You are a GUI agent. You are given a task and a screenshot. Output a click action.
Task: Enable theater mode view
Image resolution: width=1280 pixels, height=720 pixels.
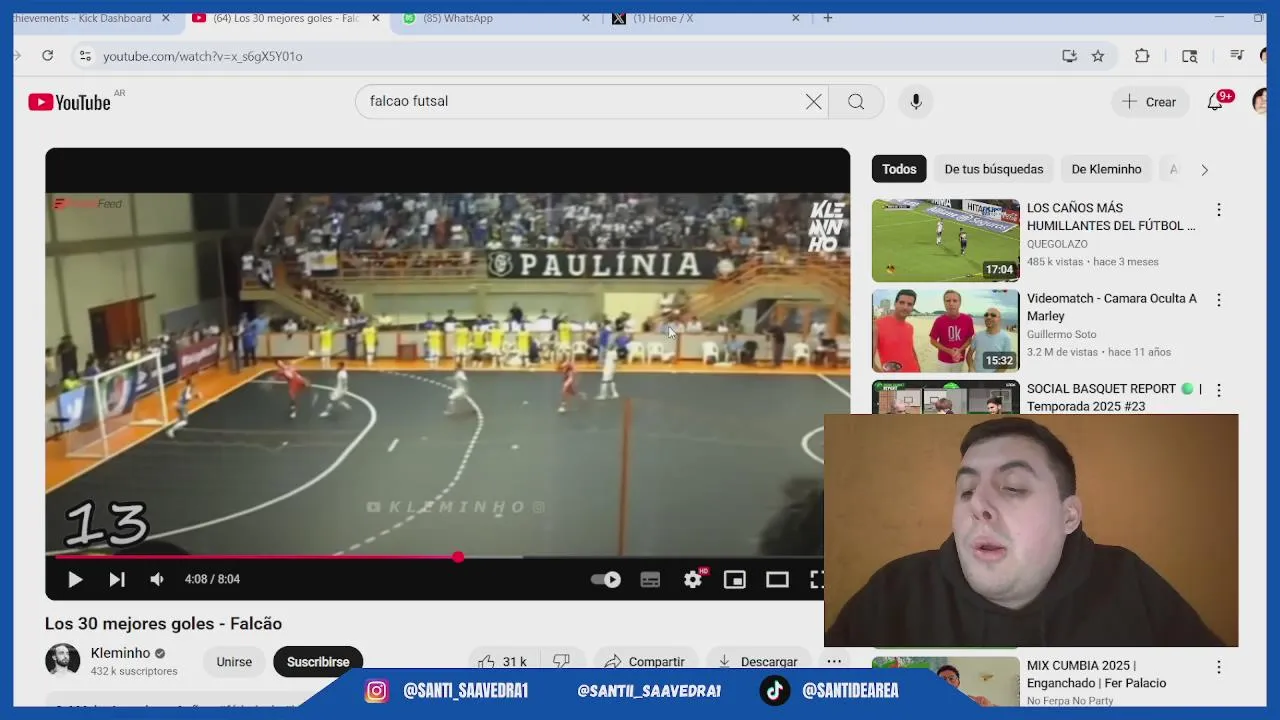tap(777, 579)
